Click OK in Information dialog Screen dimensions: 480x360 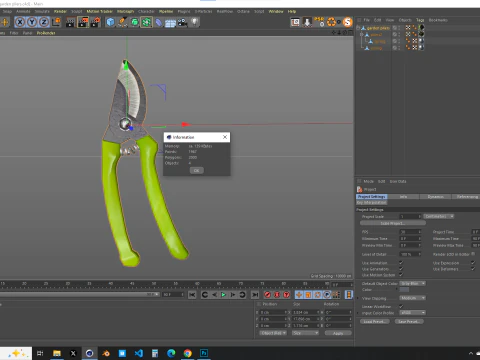197,170
